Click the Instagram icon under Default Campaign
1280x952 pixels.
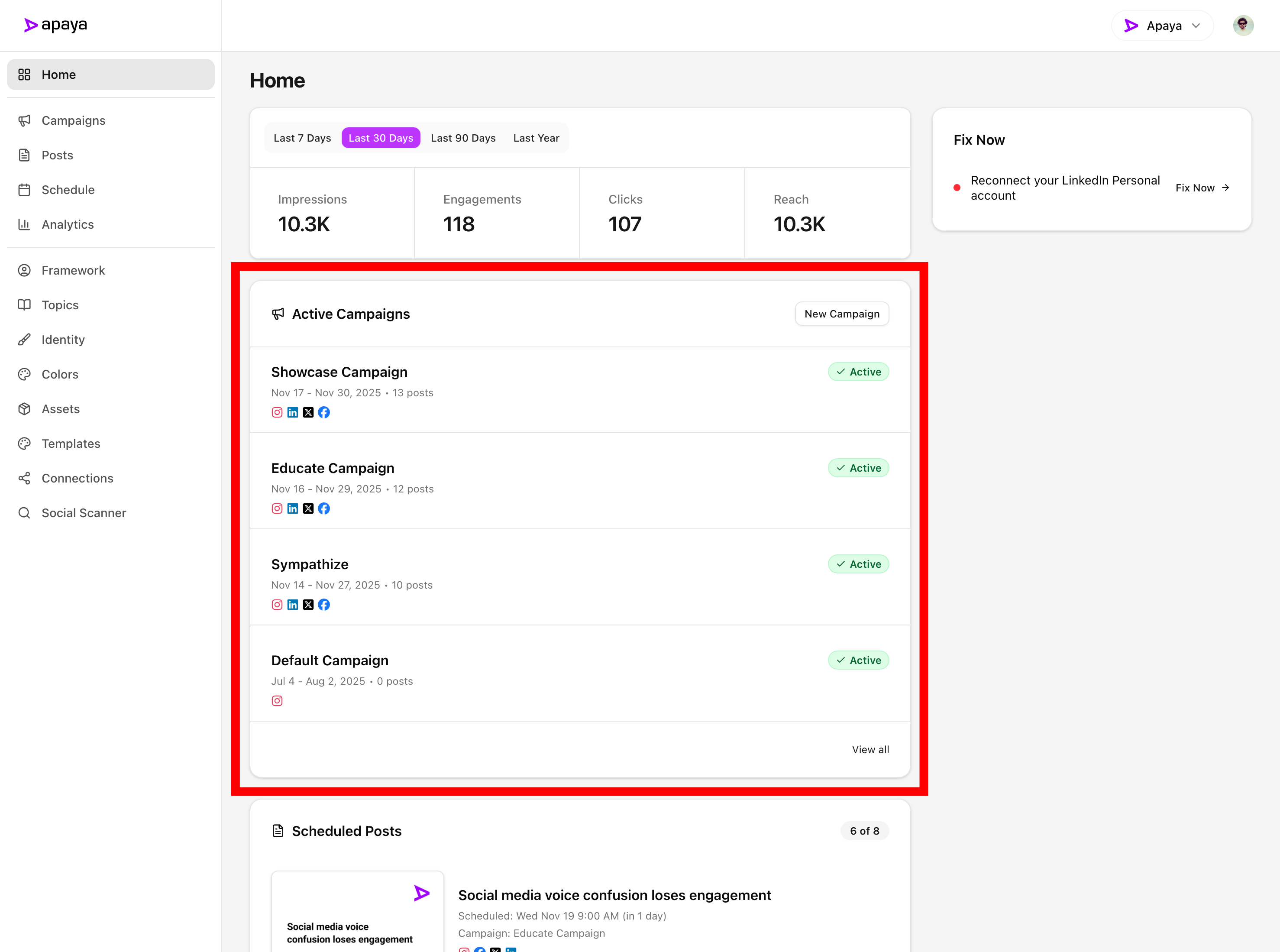[277, 701]
